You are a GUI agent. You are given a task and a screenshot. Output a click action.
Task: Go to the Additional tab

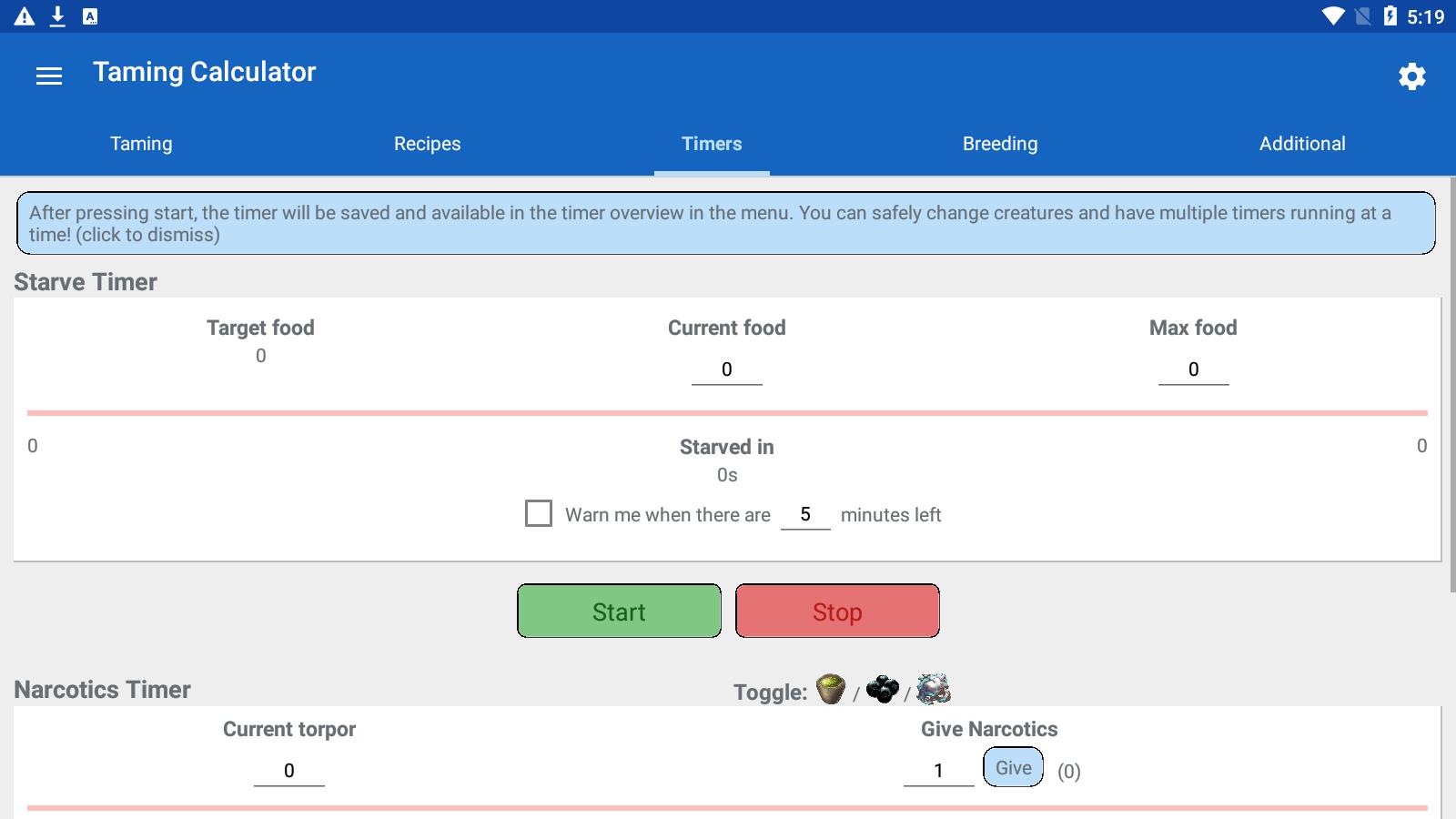pos(1302,144)
